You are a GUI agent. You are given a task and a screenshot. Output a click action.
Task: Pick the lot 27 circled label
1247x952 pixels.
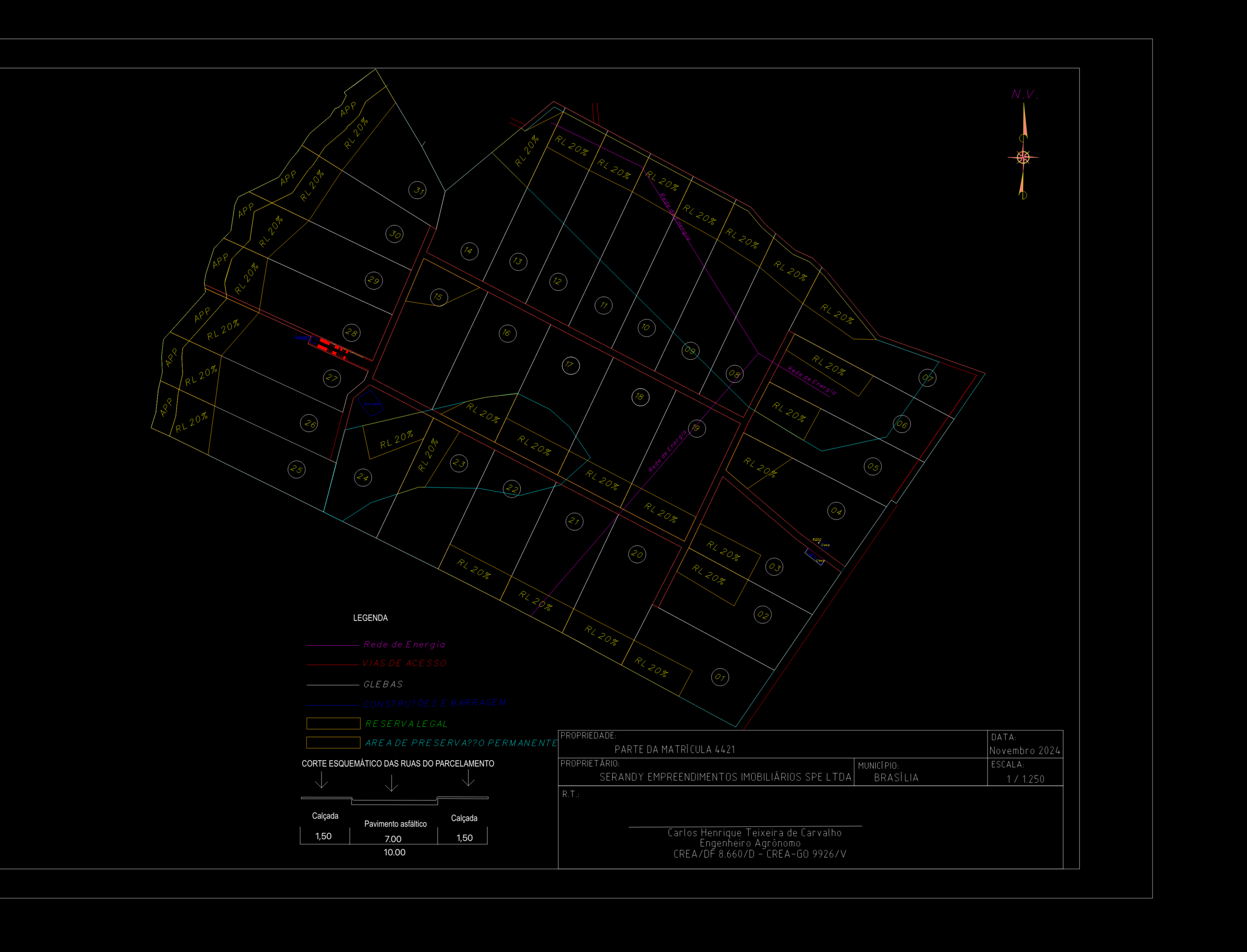(x=332, y=378)
